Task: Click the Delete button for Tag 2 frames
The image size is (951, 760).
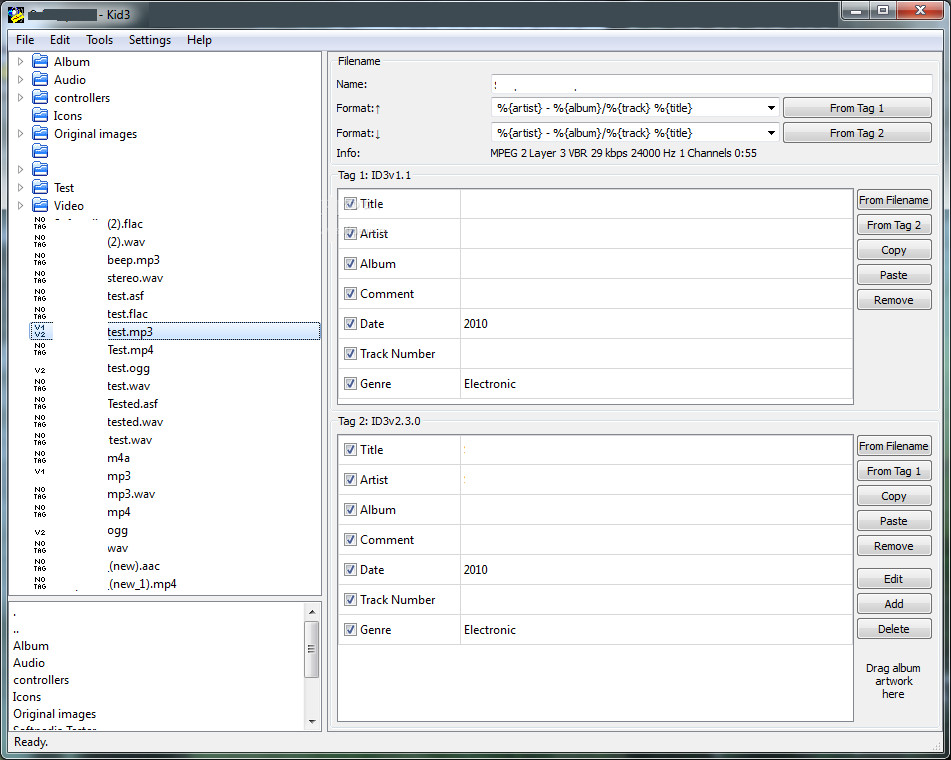Action: [893, 629]
